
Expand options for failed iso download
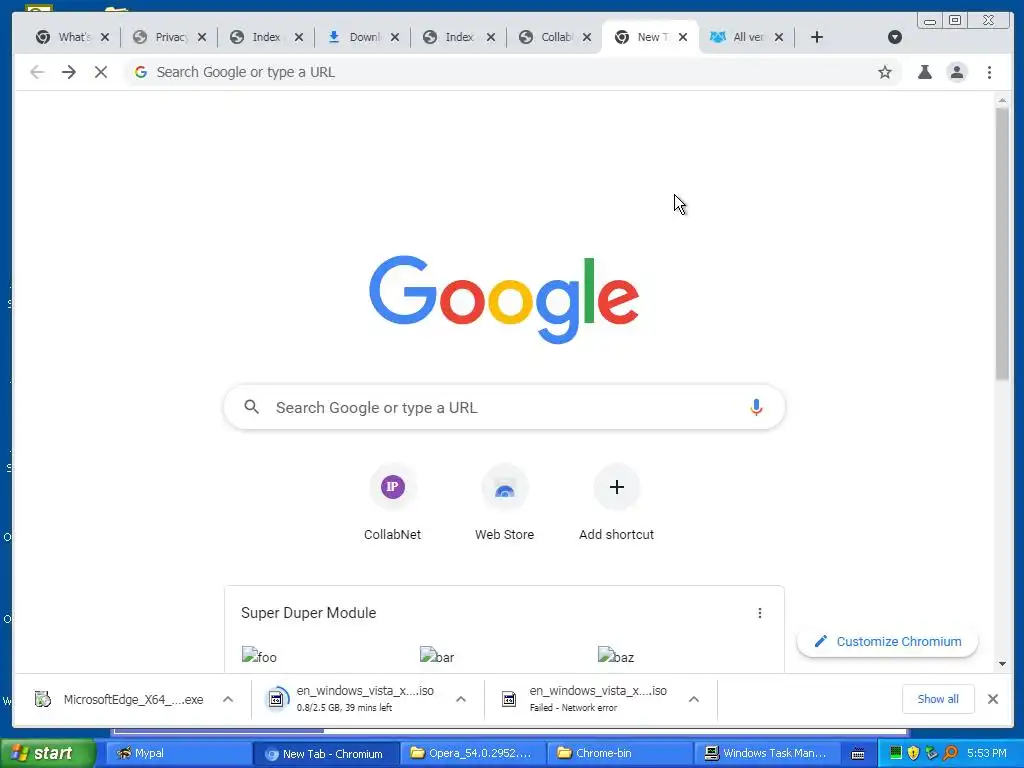click(x=694, y=699)
